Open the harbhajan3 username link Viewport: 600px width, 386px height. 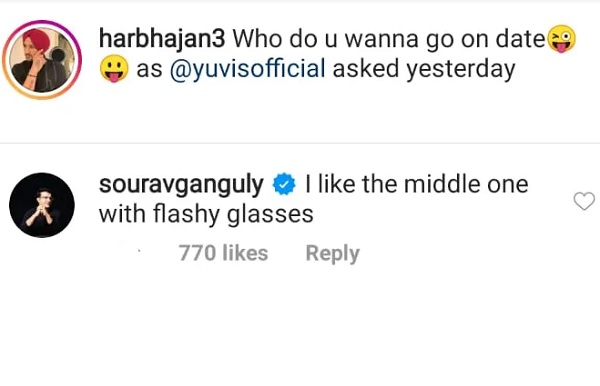click(x=162, y=39)
